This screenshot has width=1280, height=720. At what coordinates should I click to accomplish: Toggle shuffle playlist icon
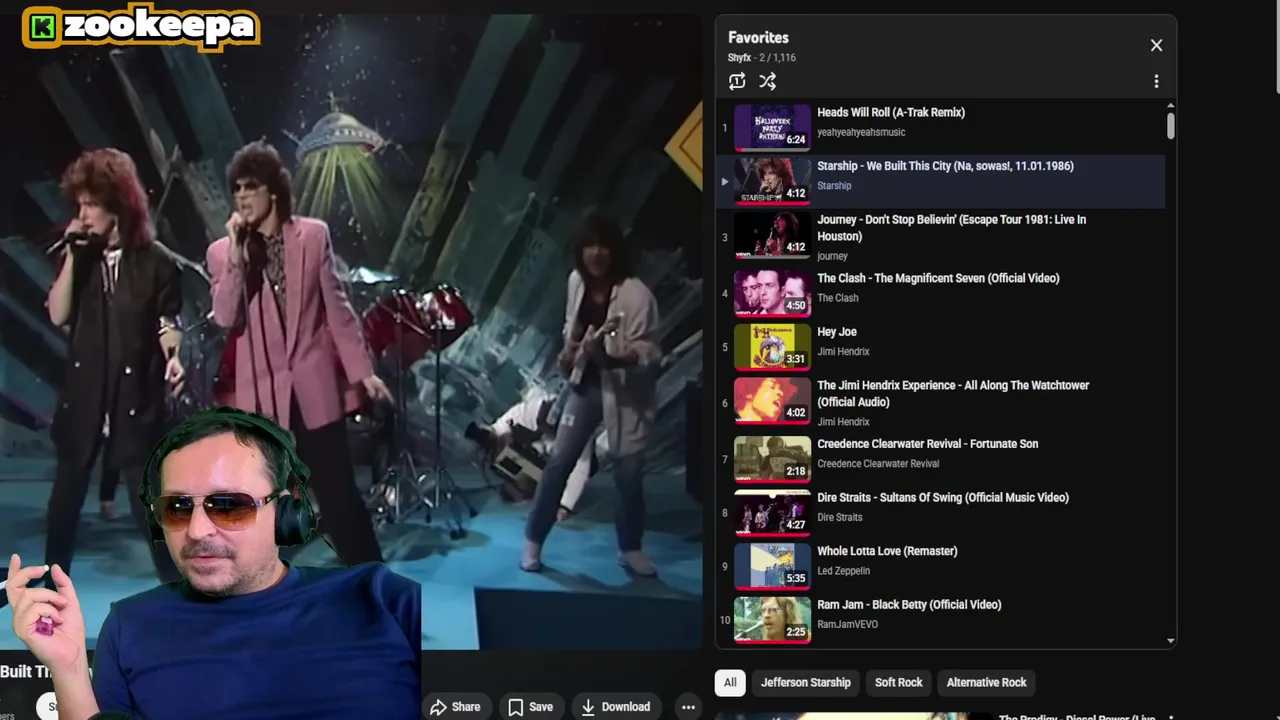[x=767, y=81]
